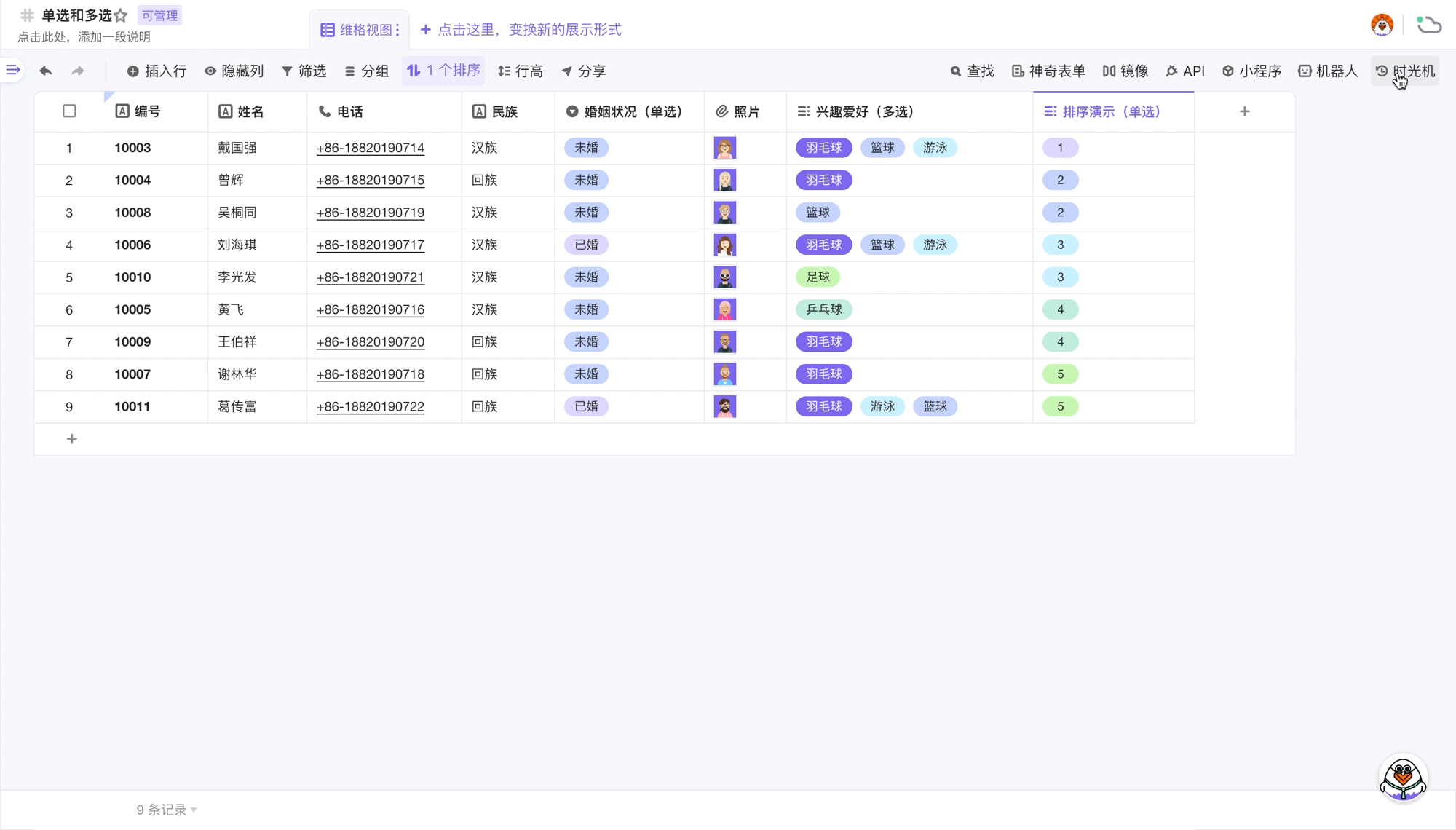Expand the left sidebar panel
Viewport: 1456px width, 830px height.
click(13, 70)
